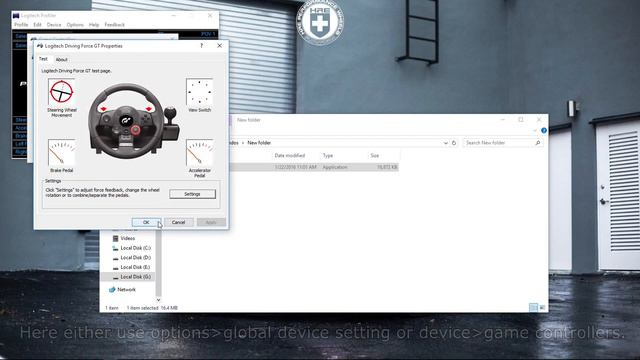The image size is (640, 360).
Task: Select Local Disk (E:) in Explorer sidebar
Action: coord(135,267)
